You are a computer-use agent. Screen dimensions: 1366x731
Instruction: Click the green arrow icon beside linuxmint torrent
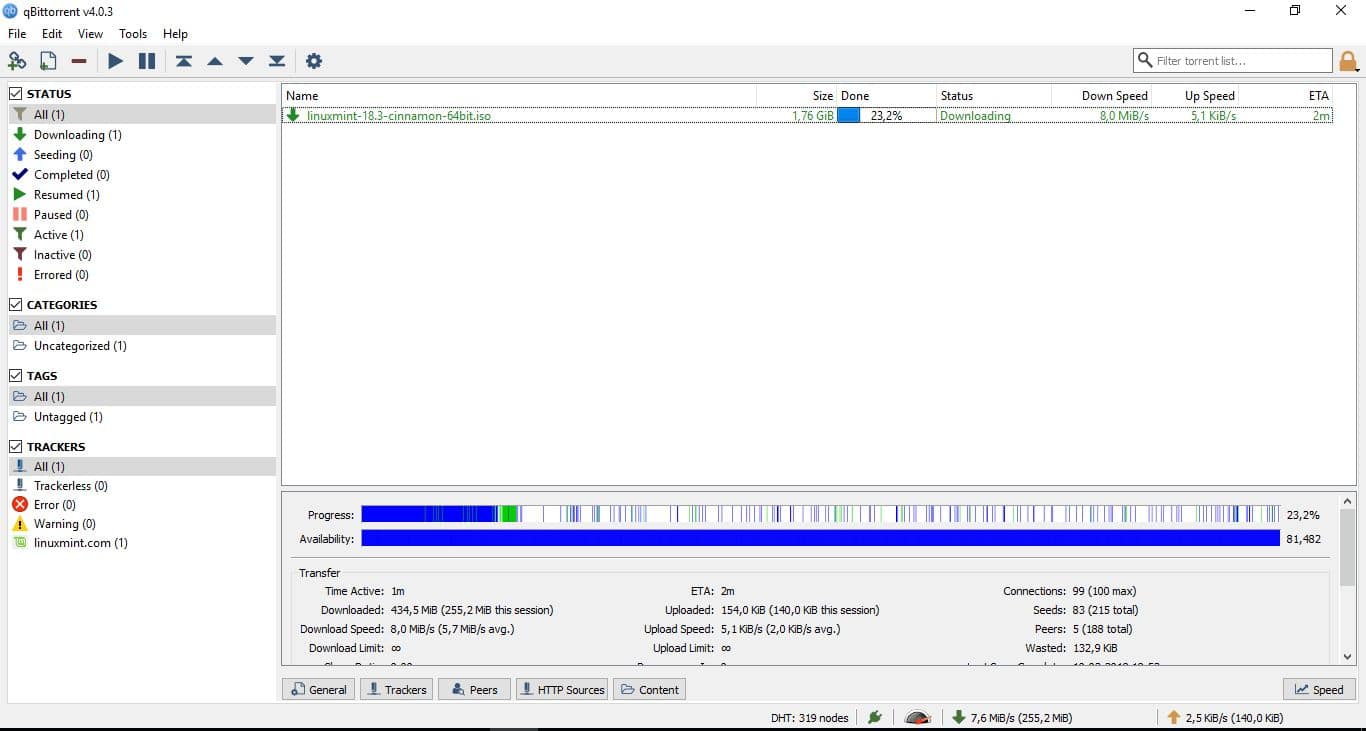point(293,115)
